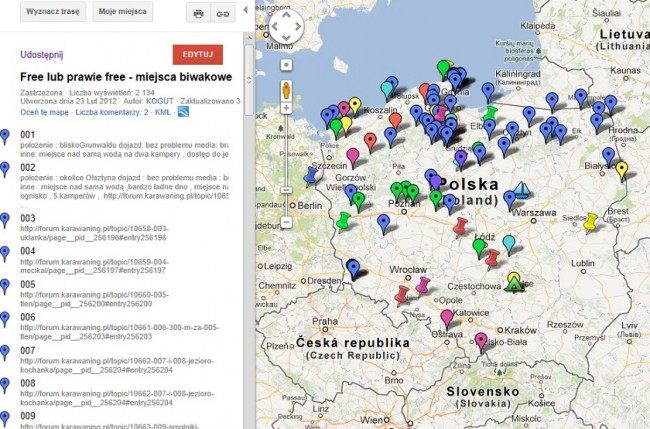Click the Berlin city label

[x=310, y=206]
